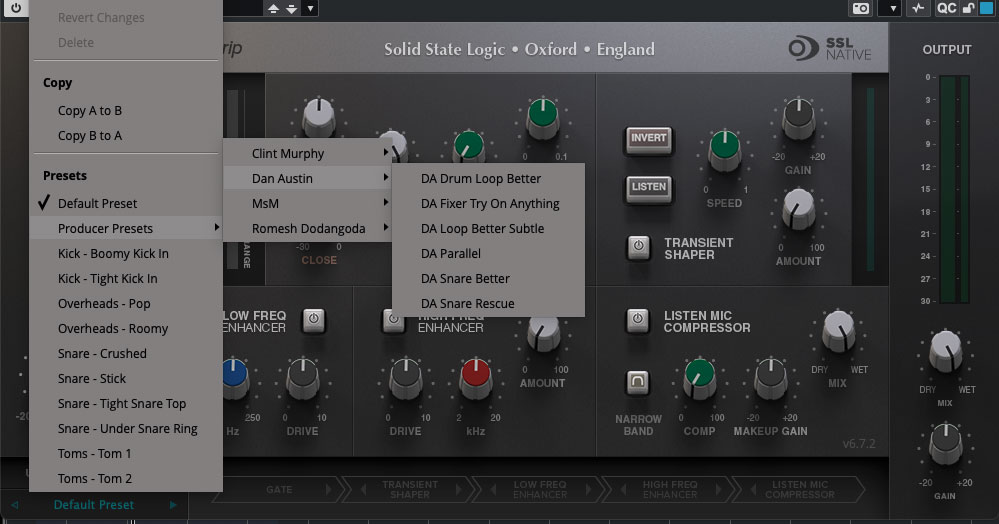Click the blue Hz knob

pyautogui.click(x=234, y=378)
